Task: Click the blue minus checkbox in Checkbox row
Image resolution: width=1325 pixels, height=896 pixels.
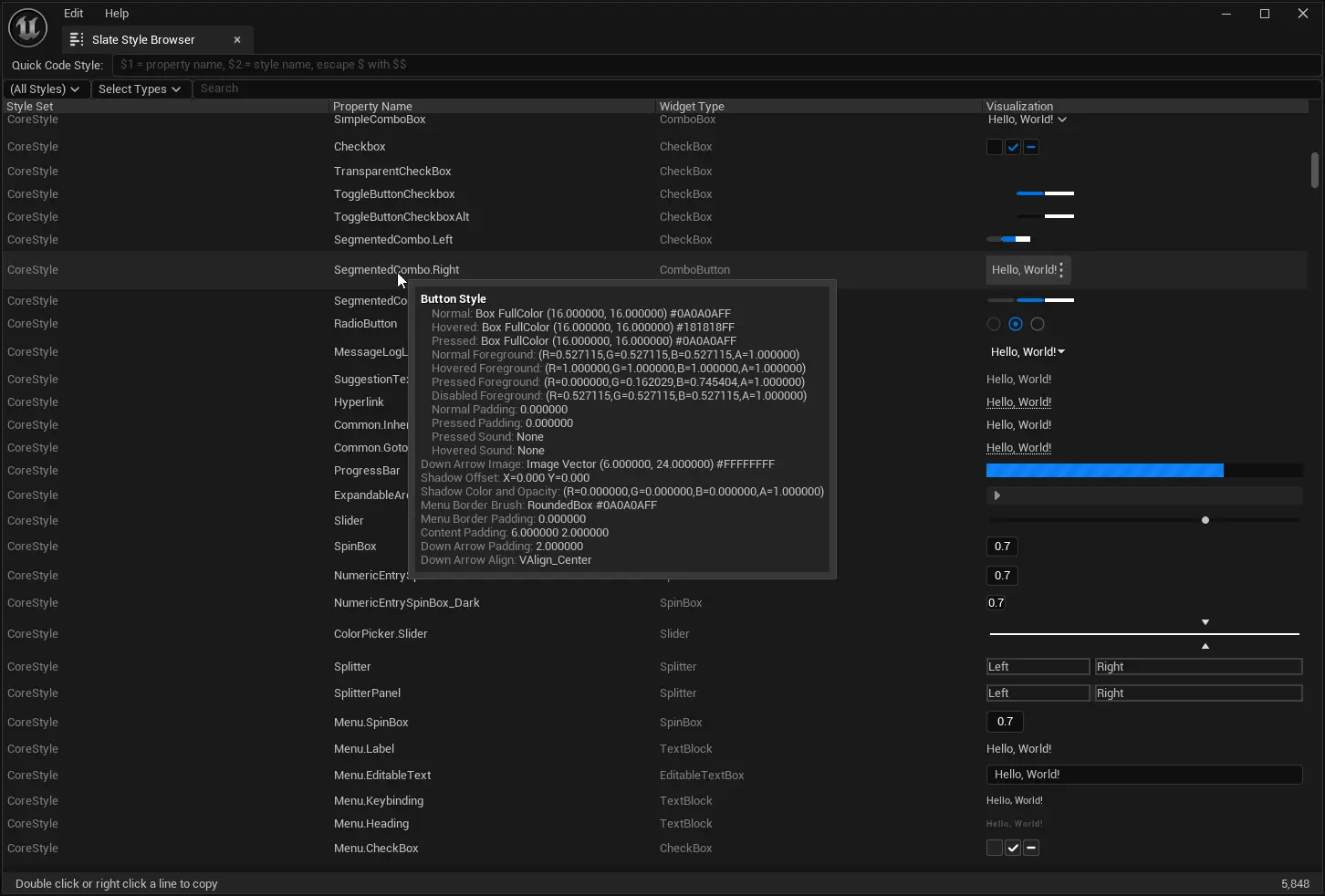Action: tap(1031, 147)
